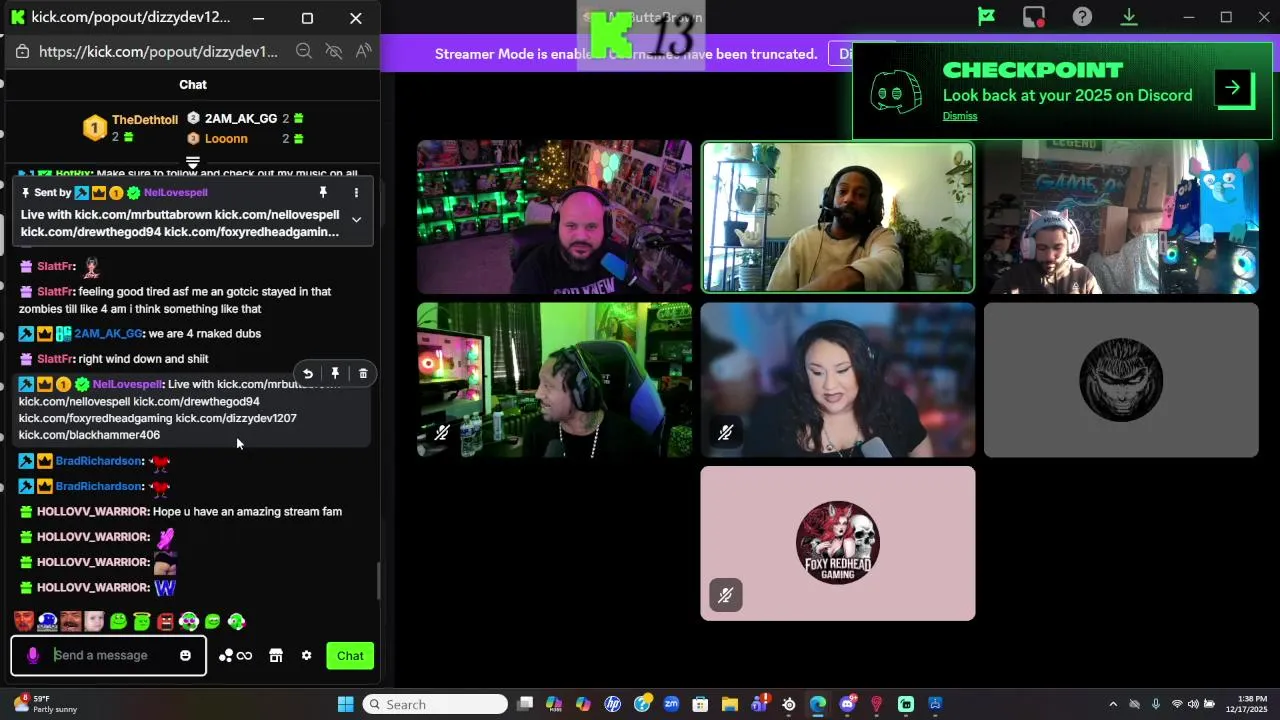Click the system tray volume icon
Screen dimensions: 1280x720
tap(1193, 704)
